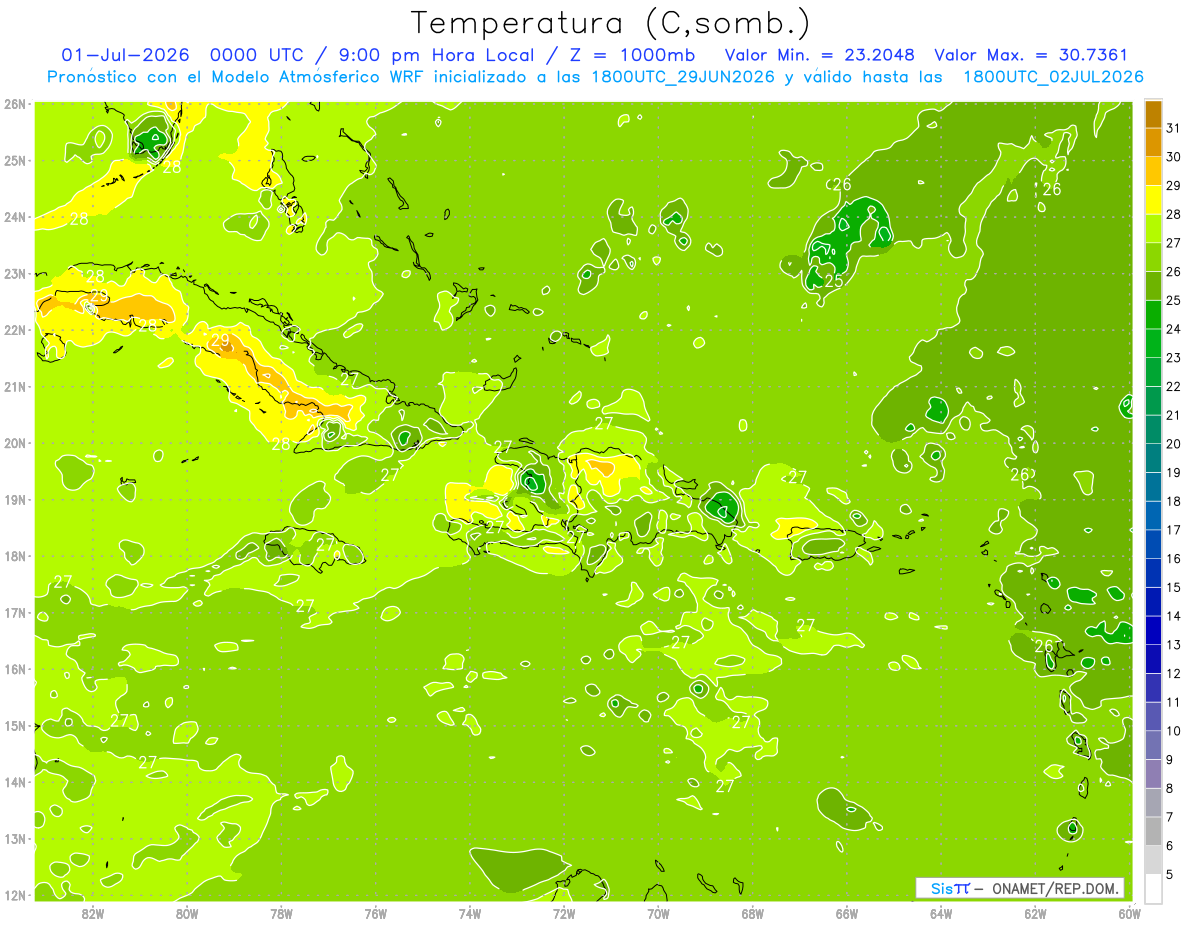Click the legend value '5'
This screenshot has height=927, width=1200.
coord(1170,874)
